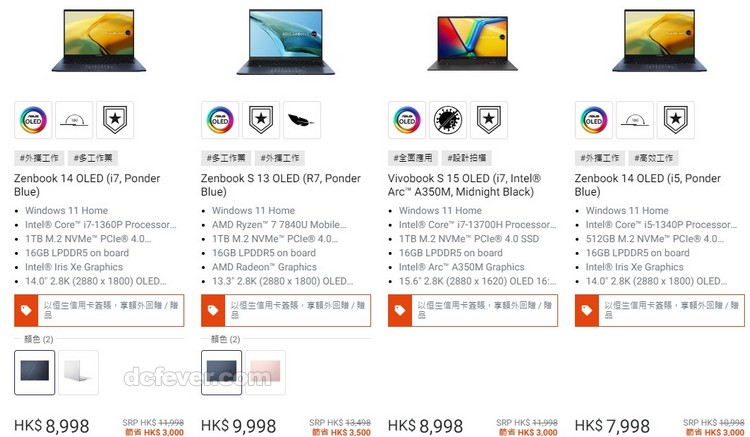Click 180-degree hinge icon under Zenbook 14 i7
Viewport: 750px width, 437px height.
click(74, 120)
